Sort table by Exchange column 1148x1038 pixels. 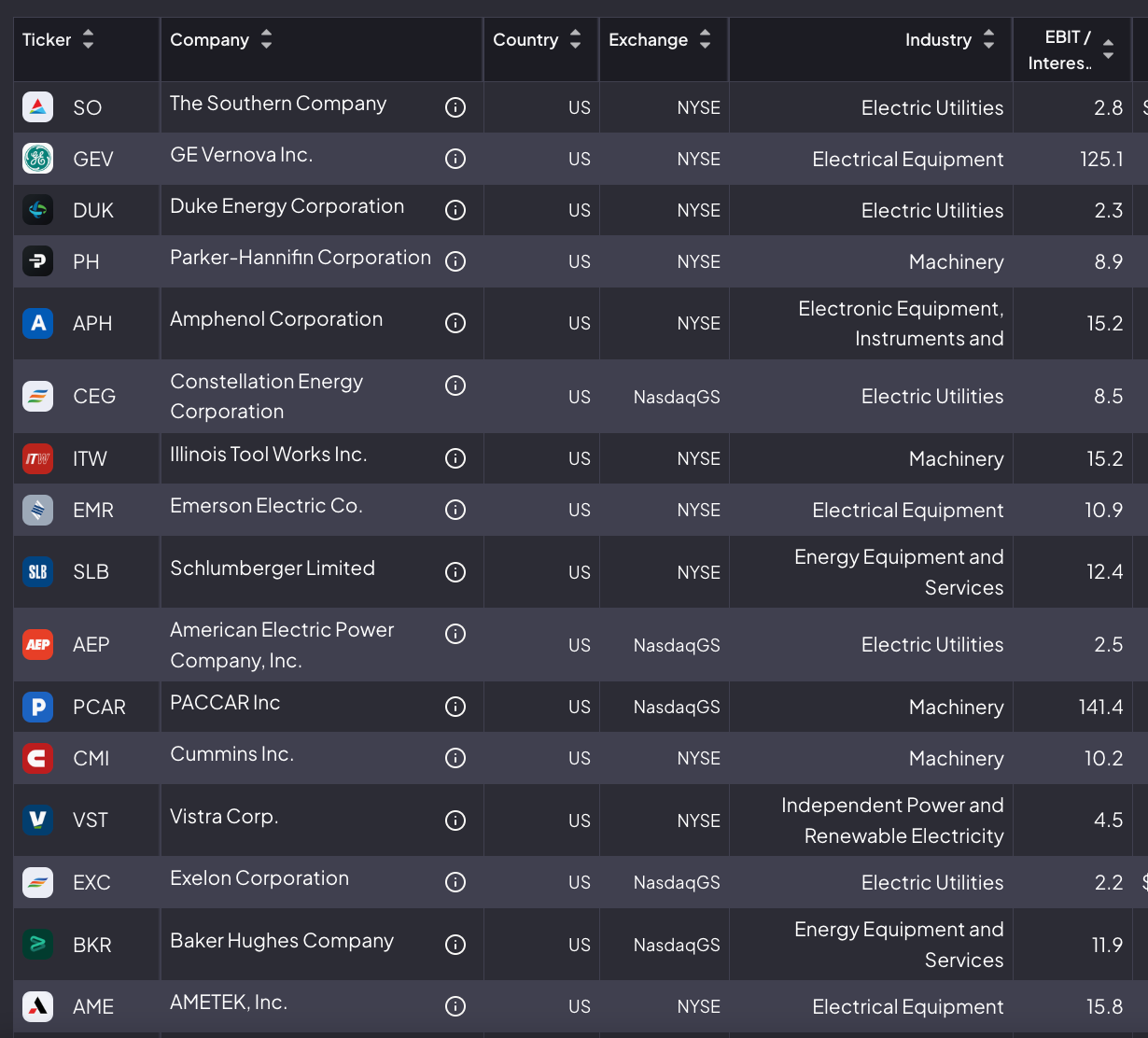(705, 39)
